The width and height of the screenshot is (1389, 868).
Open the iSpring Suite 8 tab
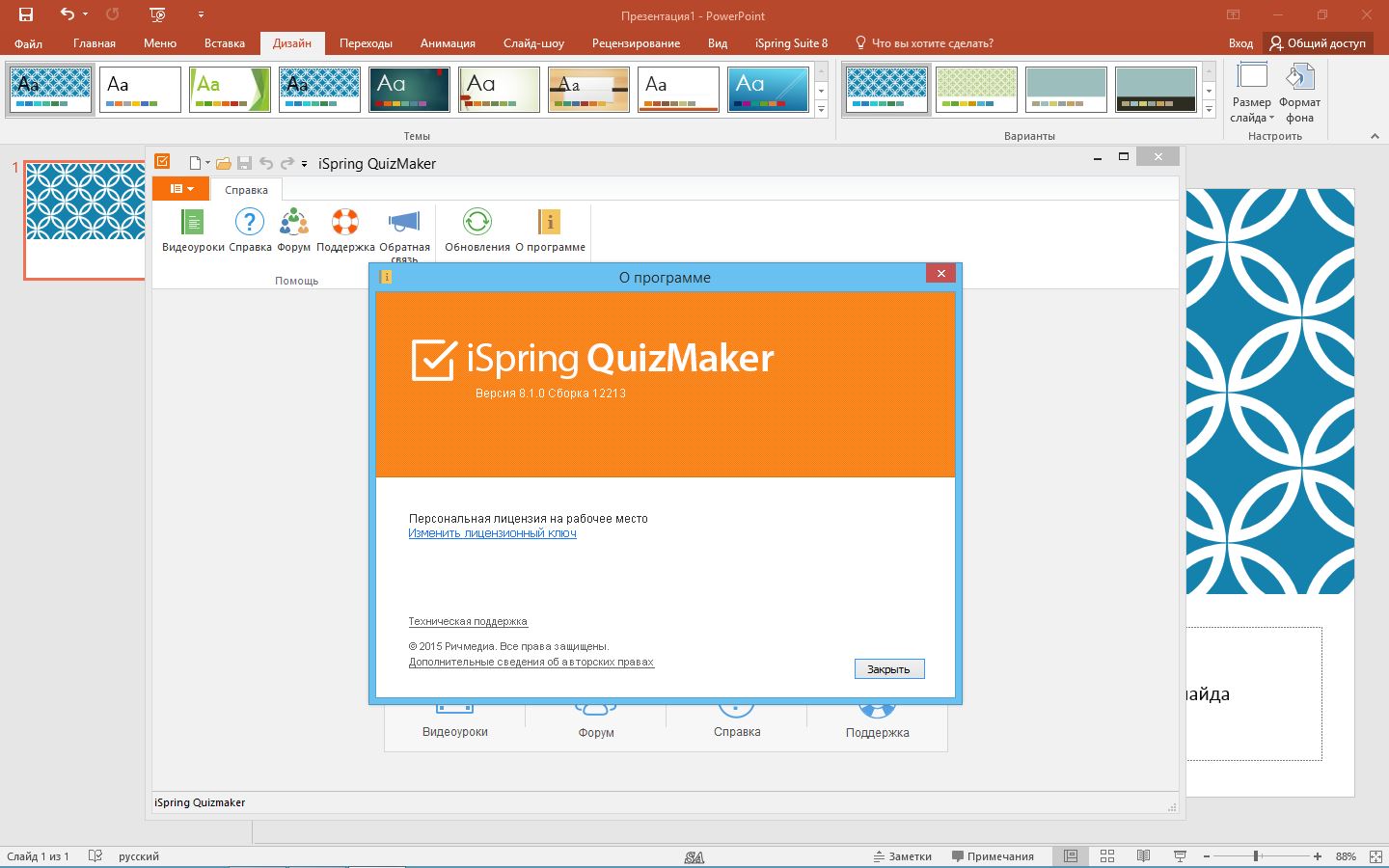tap(791, 43)
